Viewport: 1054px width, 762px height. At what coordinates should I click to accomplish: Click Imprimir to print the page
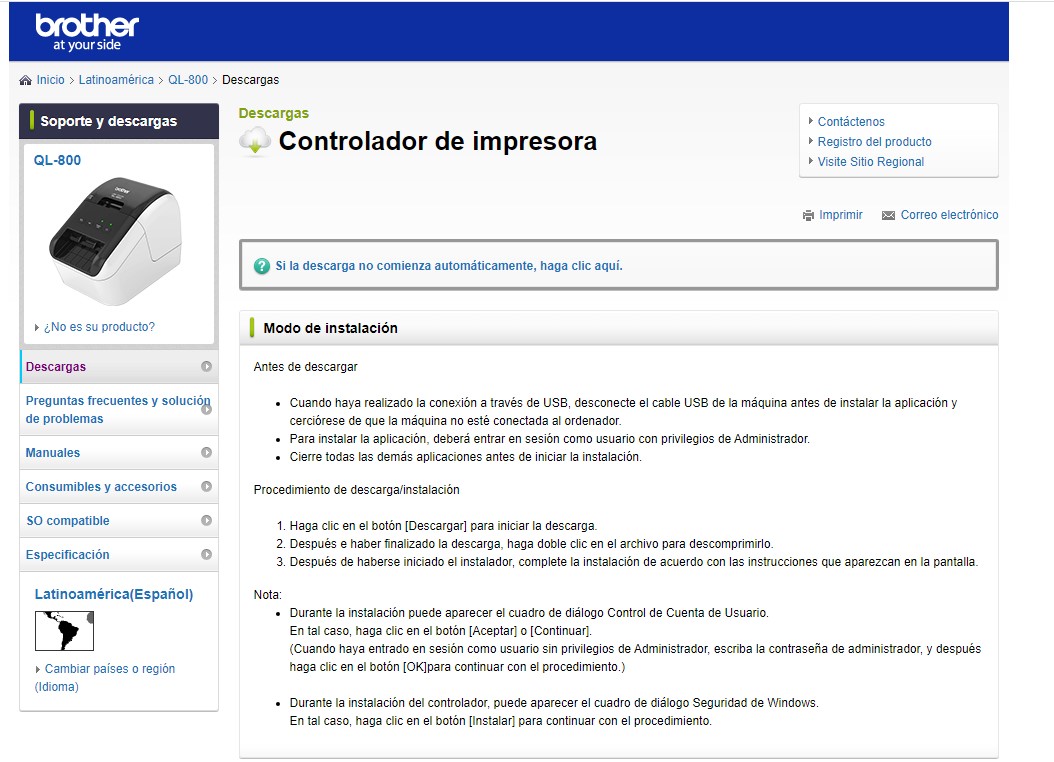click(840, 215)
